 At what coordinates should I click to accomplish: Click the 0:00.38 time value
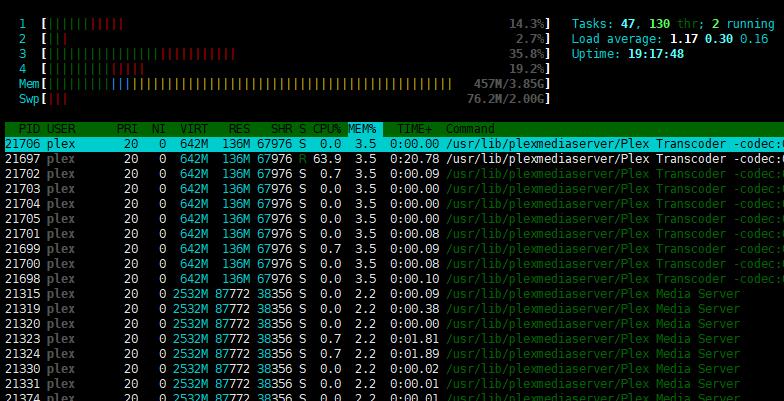point(414,309)
